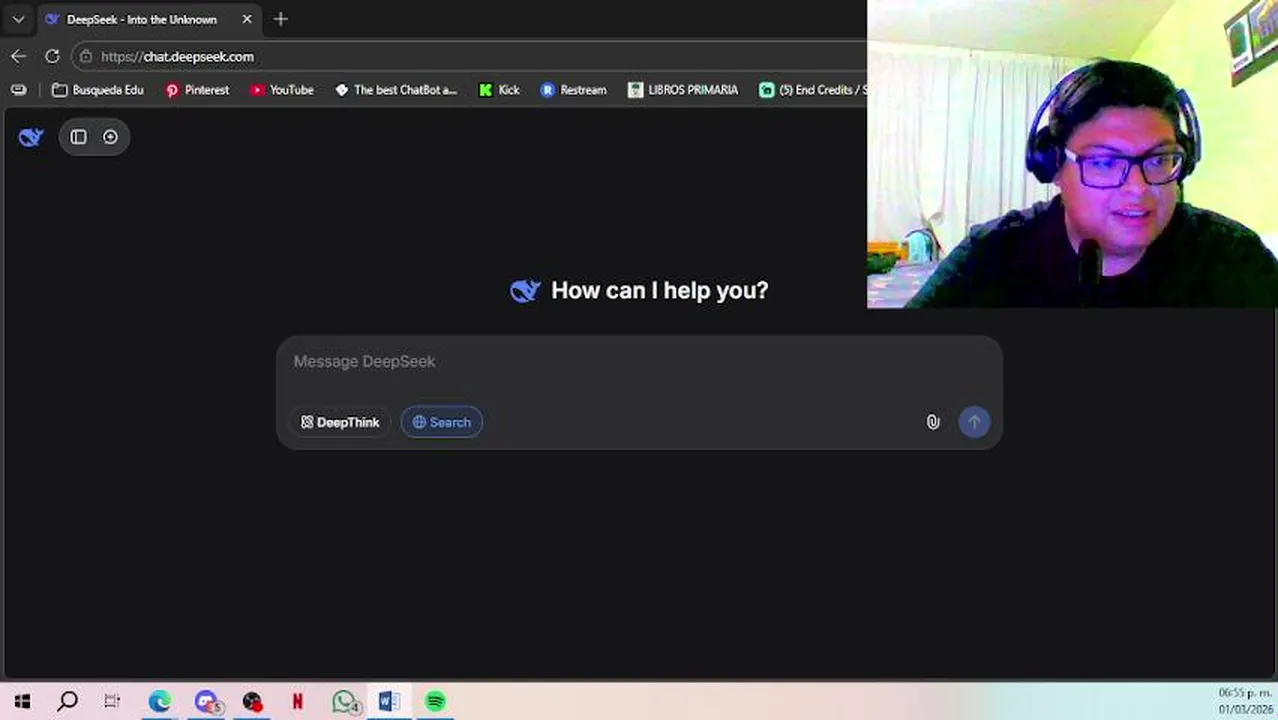
Task: Open the tab list dropdown chevron
Action: pos(18,19)
